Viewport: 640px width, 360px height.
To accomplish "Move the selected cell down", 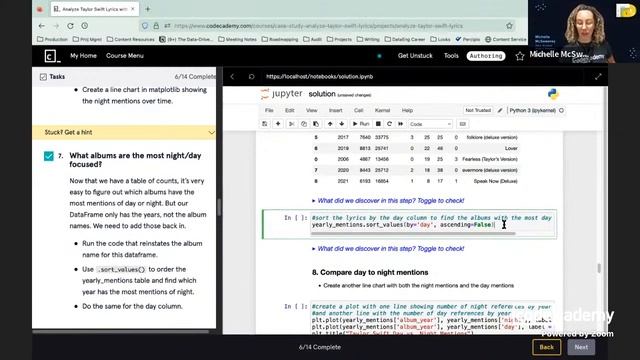I will [342, 124].
